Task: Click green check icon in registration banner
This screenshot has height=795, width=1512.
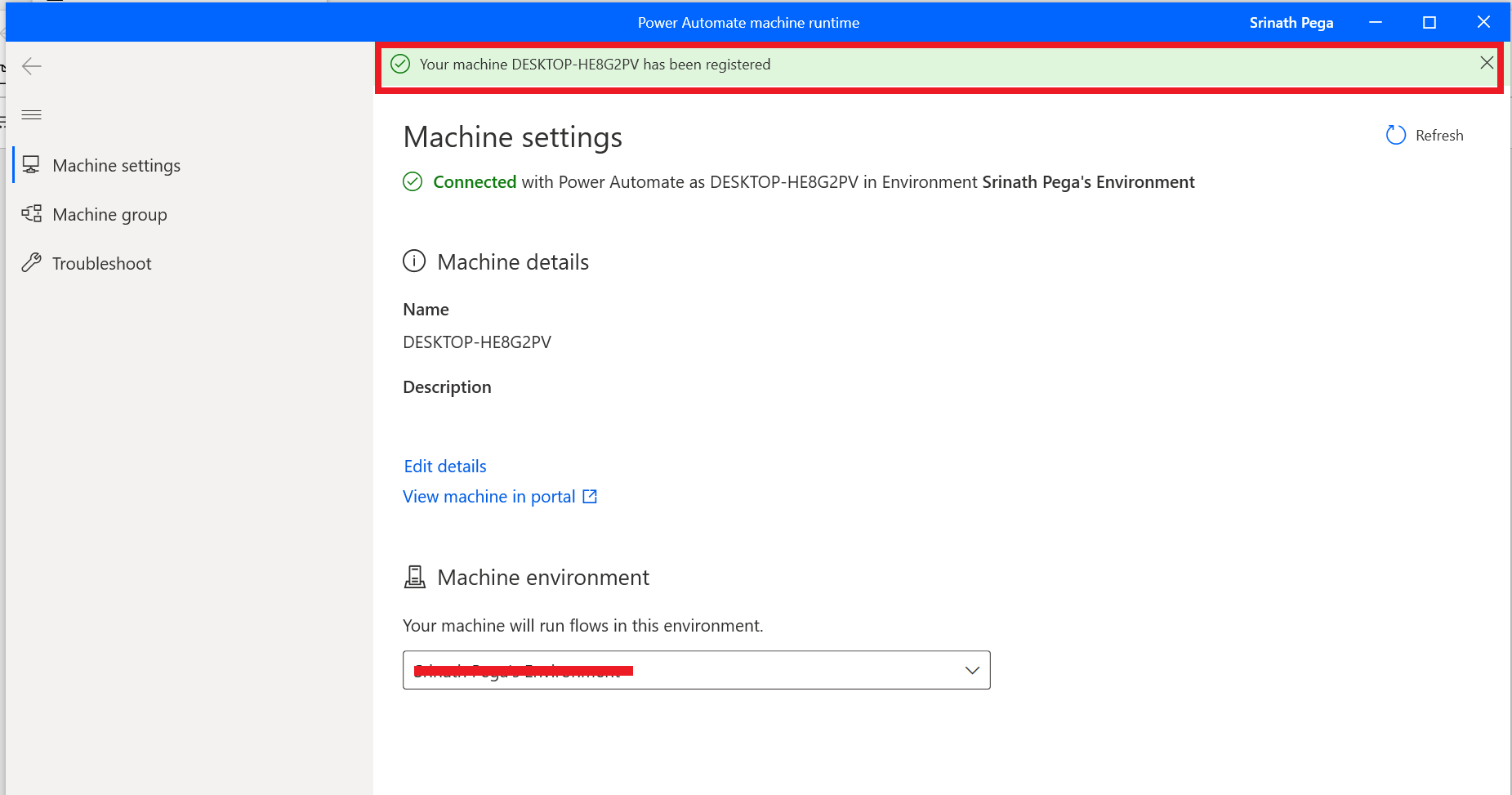Action: click(x=400, y=65)
